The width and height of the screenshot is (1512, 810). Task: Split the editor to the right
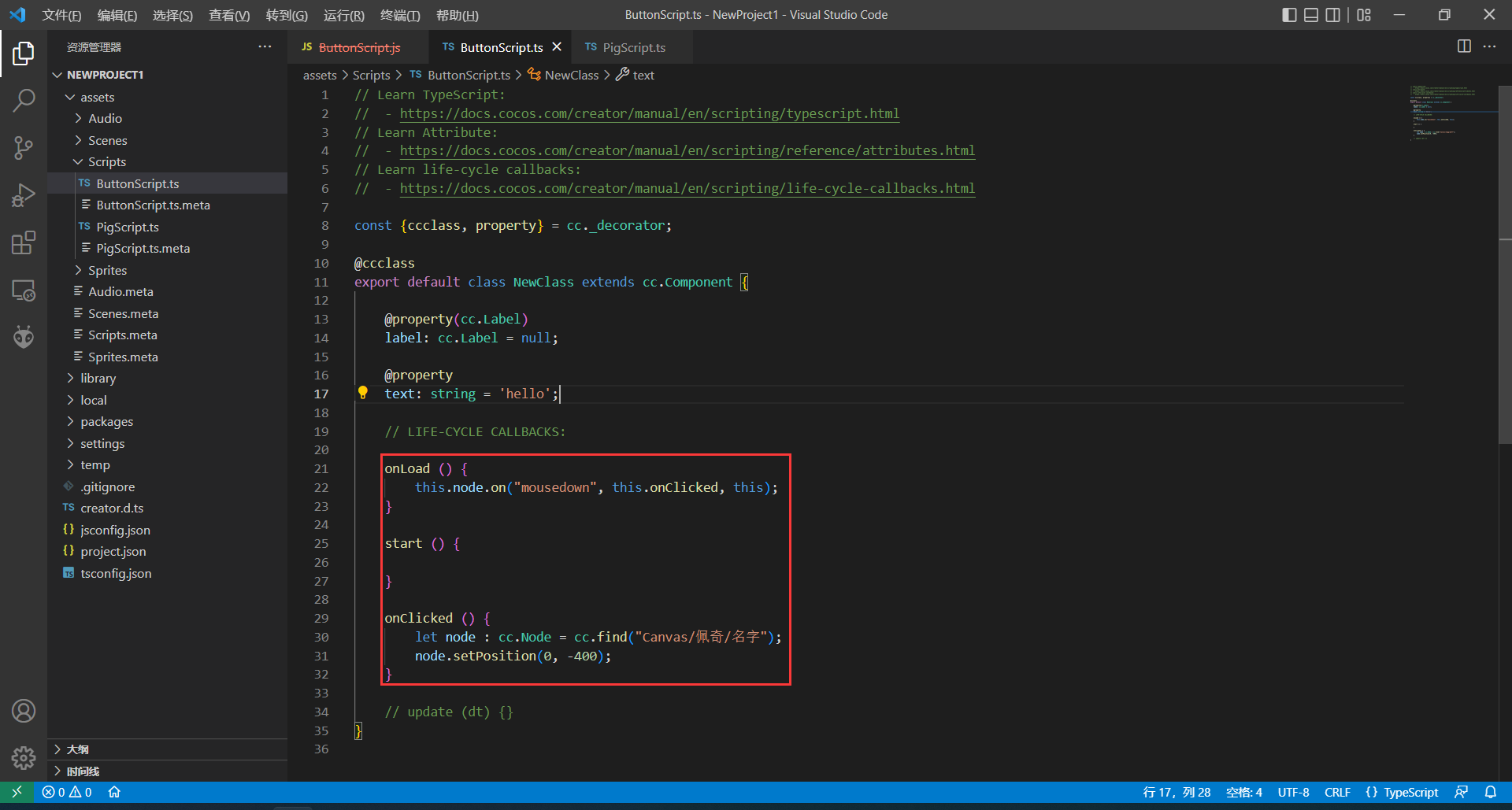coord(1463,46)
